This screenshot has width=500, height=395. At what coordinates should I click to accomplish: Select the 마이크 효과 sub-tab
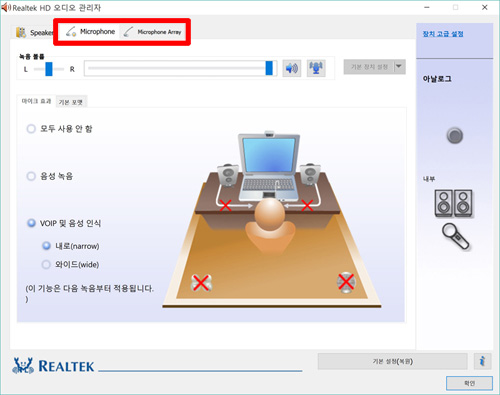tap(36, 101)
